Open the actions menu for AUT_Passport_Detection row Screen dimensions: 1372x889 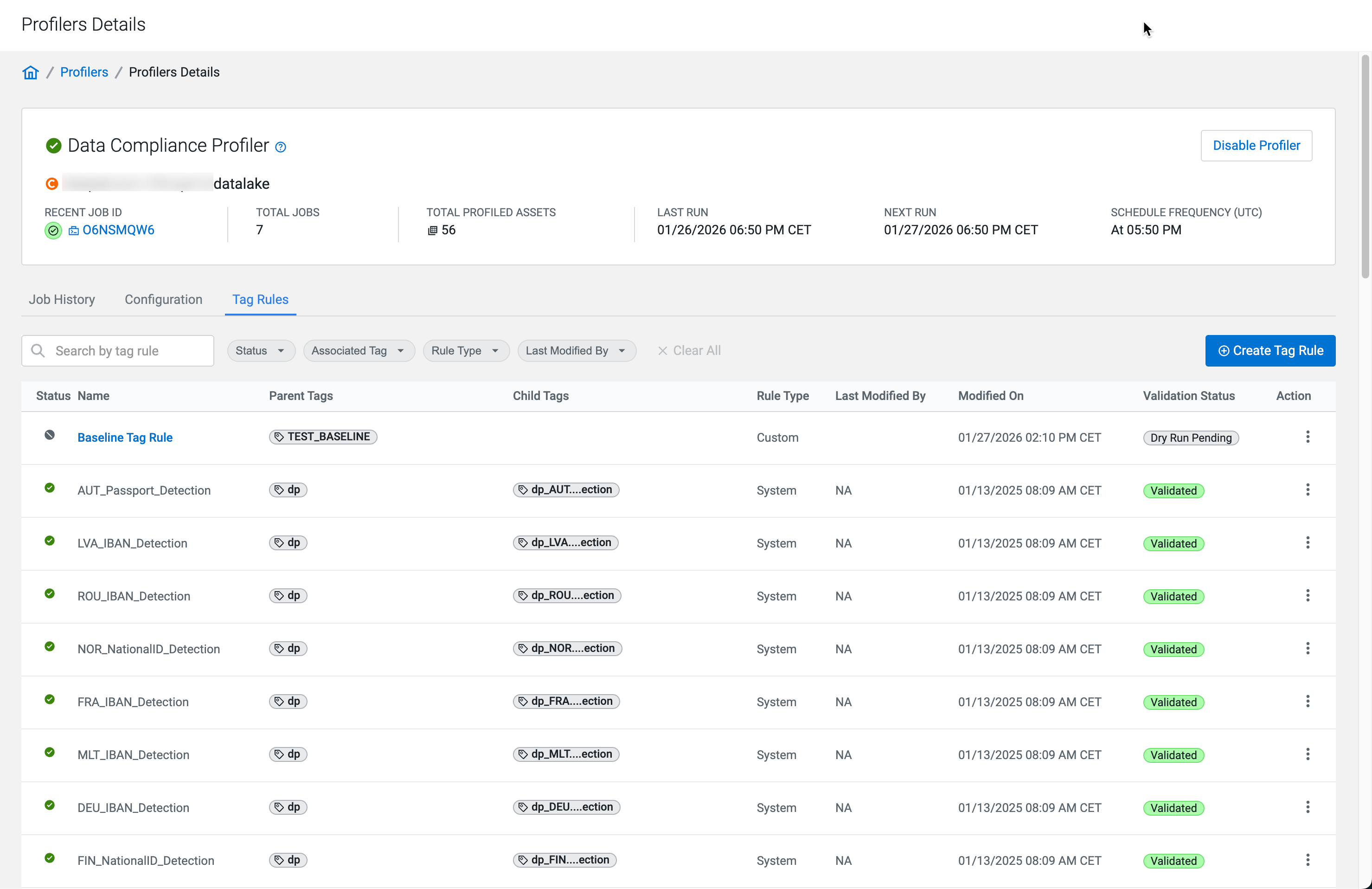[x=1307, y=490]
